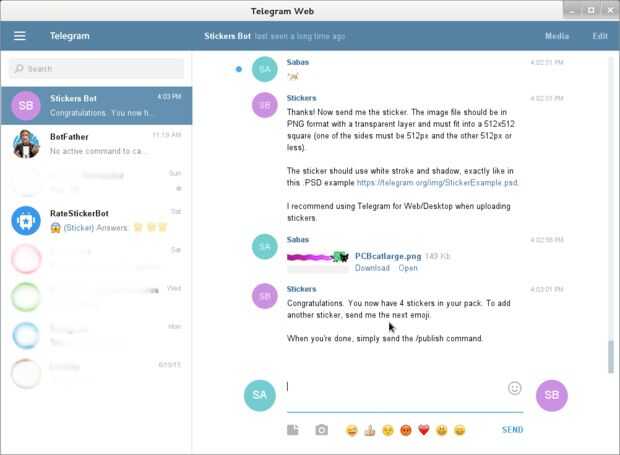
Task: Click the attach file icon below message box
Action: pyautogui.click(x=293, y=430)
